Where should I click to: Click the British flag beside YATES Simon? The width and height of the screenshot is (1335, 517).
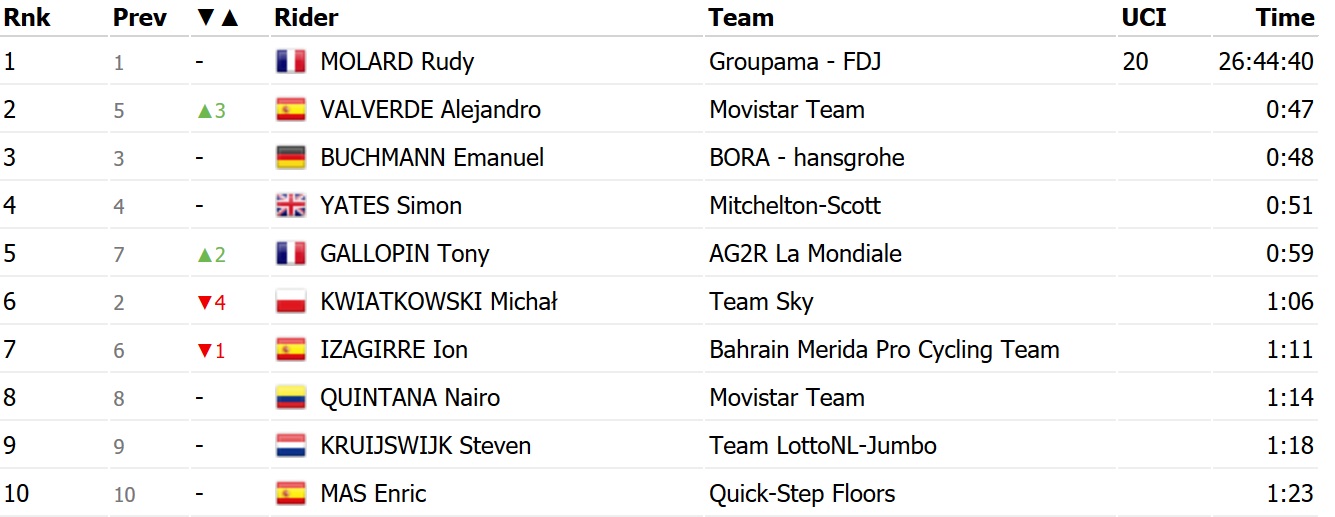[290, 206]
